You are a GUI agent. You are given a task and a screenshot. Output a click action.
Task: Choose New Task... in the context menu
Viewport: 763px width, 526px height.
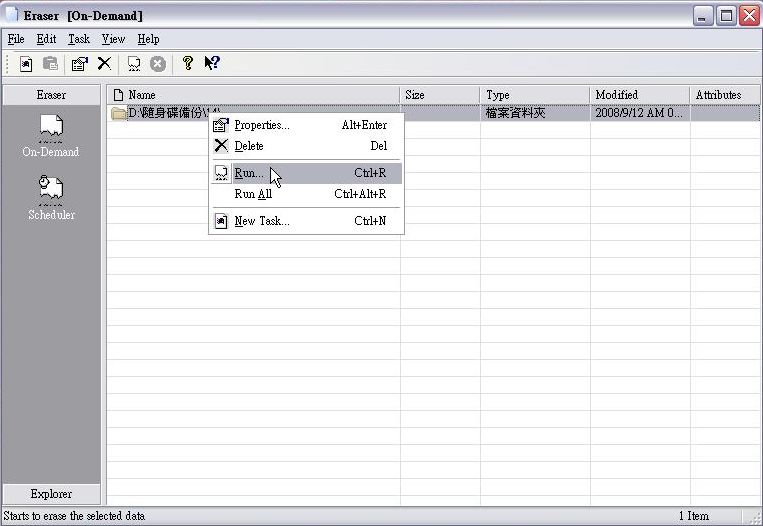pos(307,221)
